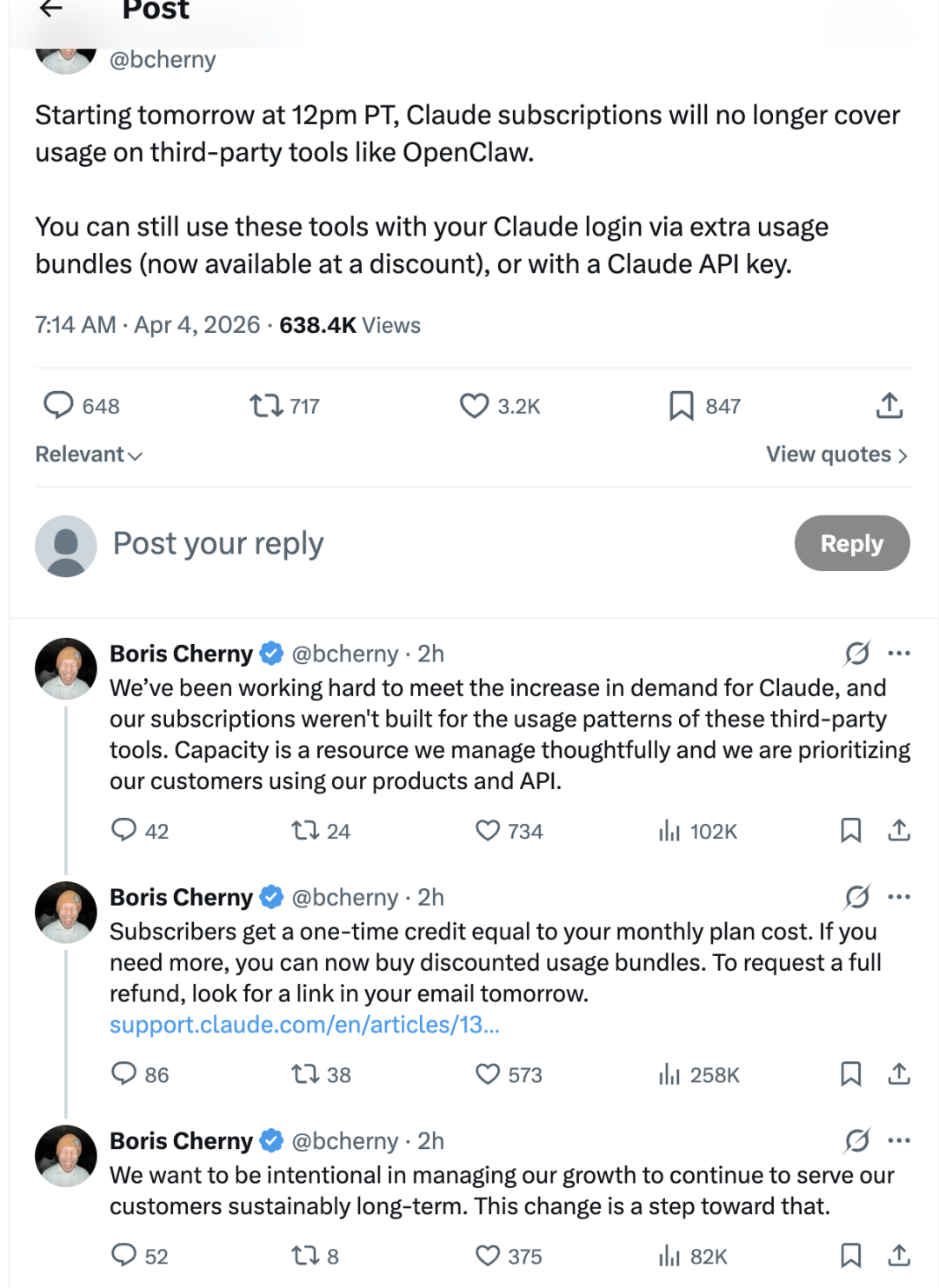Open View quotes link
This screenshot has width=939, height=1288.
click(x=836, y=455)
